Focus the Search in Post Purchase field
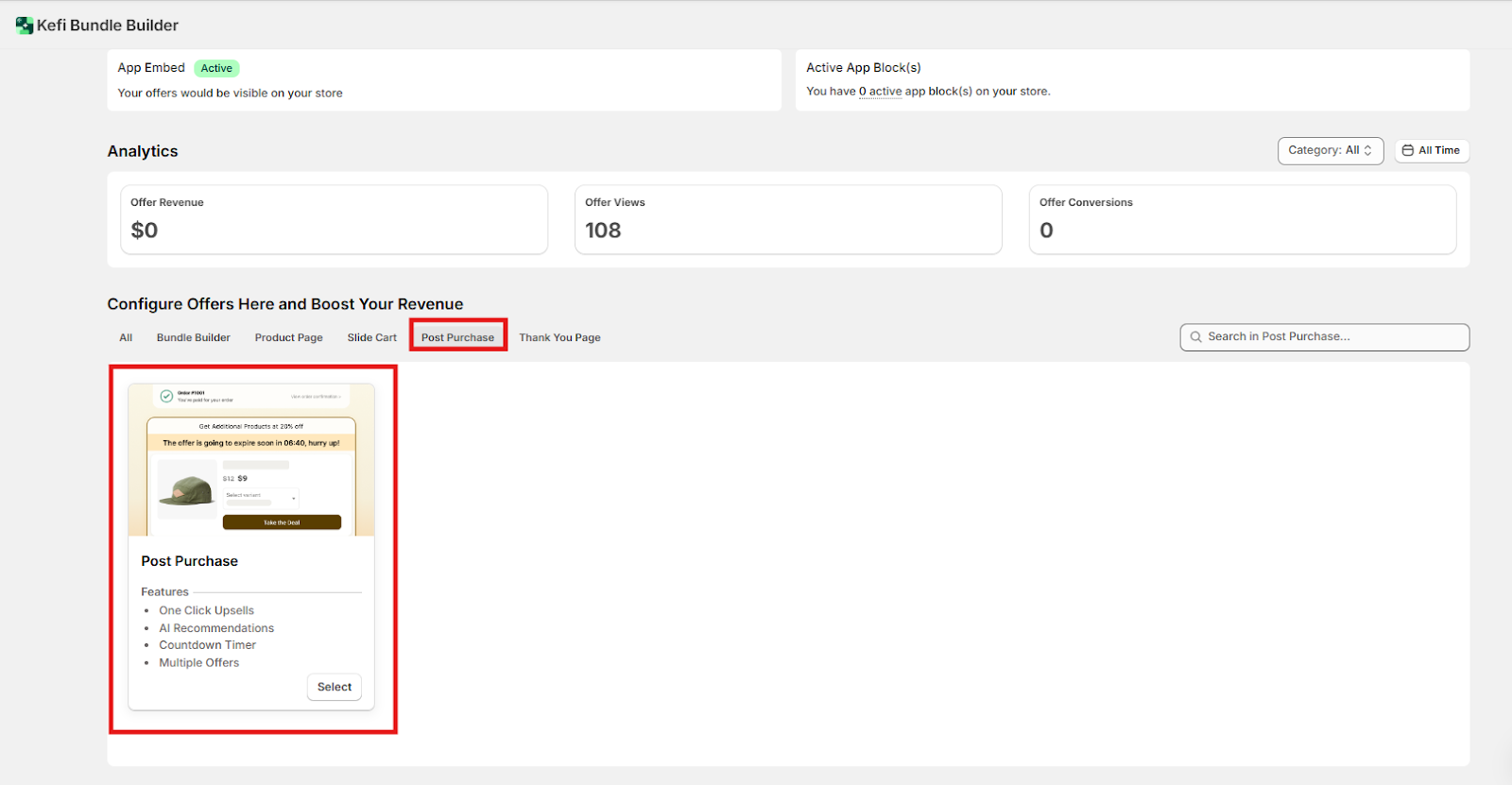 point(1332,337)
